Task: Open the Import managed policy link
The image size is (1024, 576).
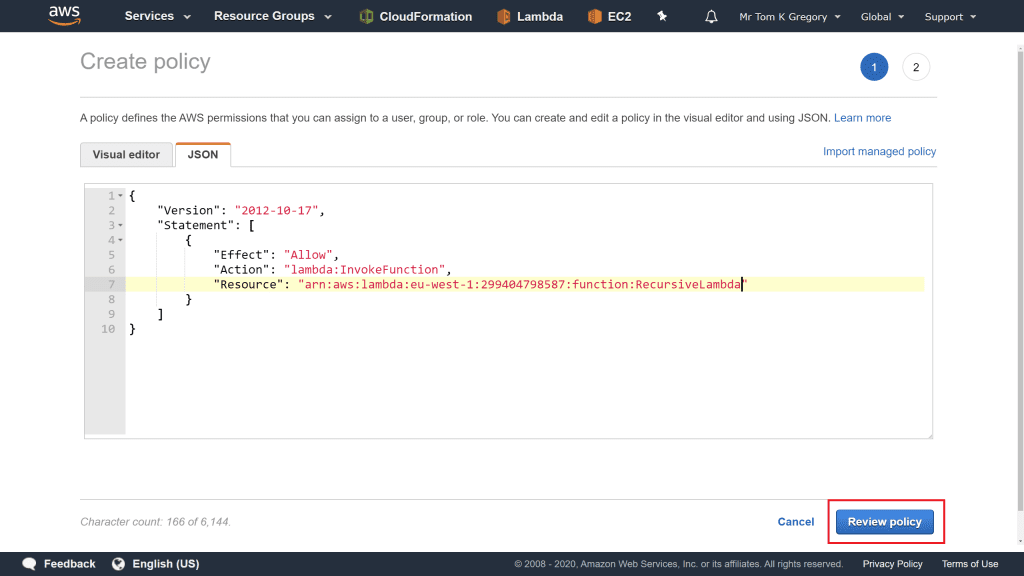Action: [x=879, y=152]
